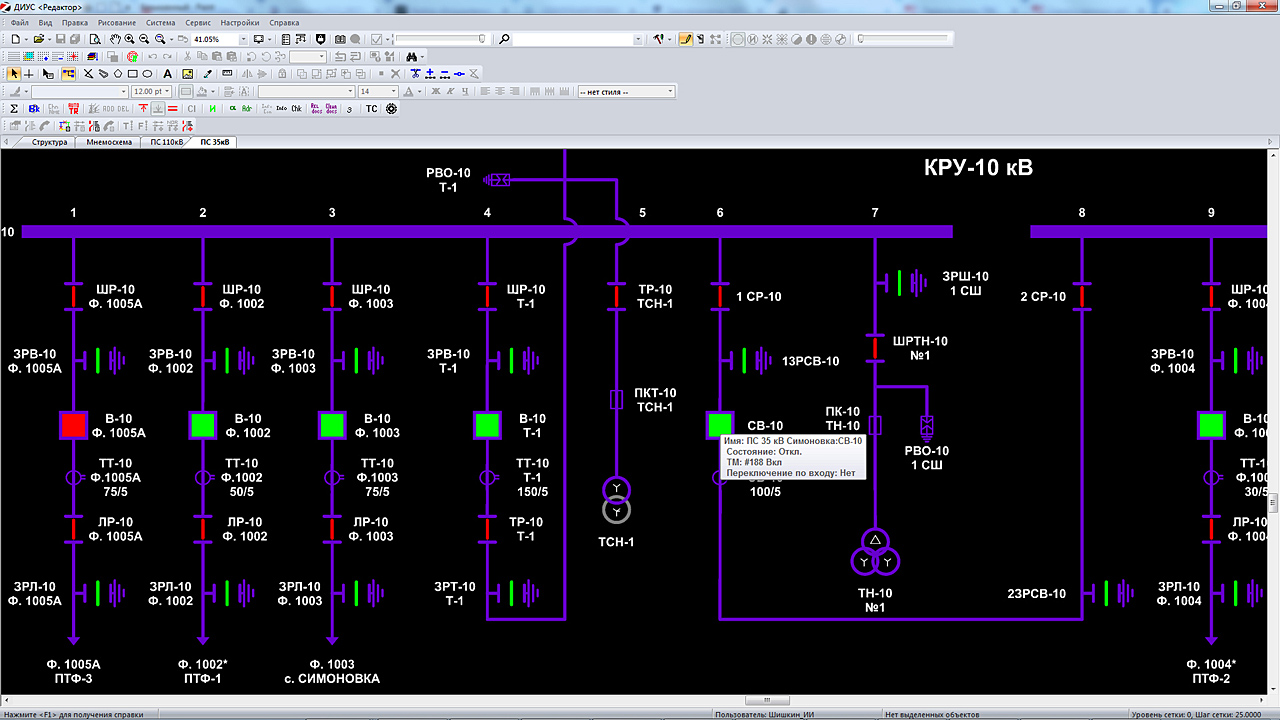This screenshot has height=720, width=1280.
Task: Click the insert image tool
Action: point(187,74)
